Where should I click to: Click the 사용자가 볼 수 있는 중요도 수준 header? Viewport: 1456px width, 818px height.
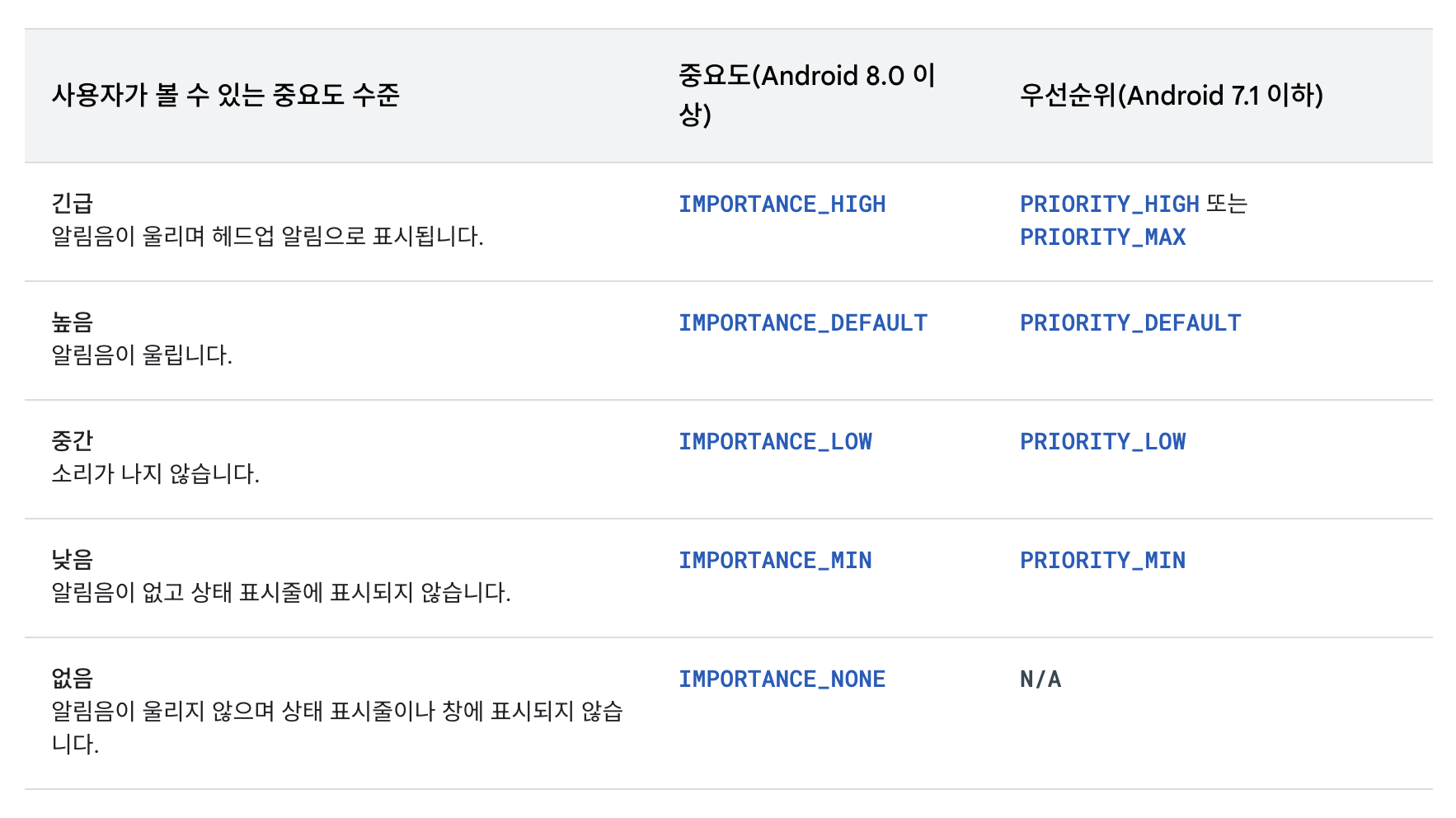pos(225,96)
